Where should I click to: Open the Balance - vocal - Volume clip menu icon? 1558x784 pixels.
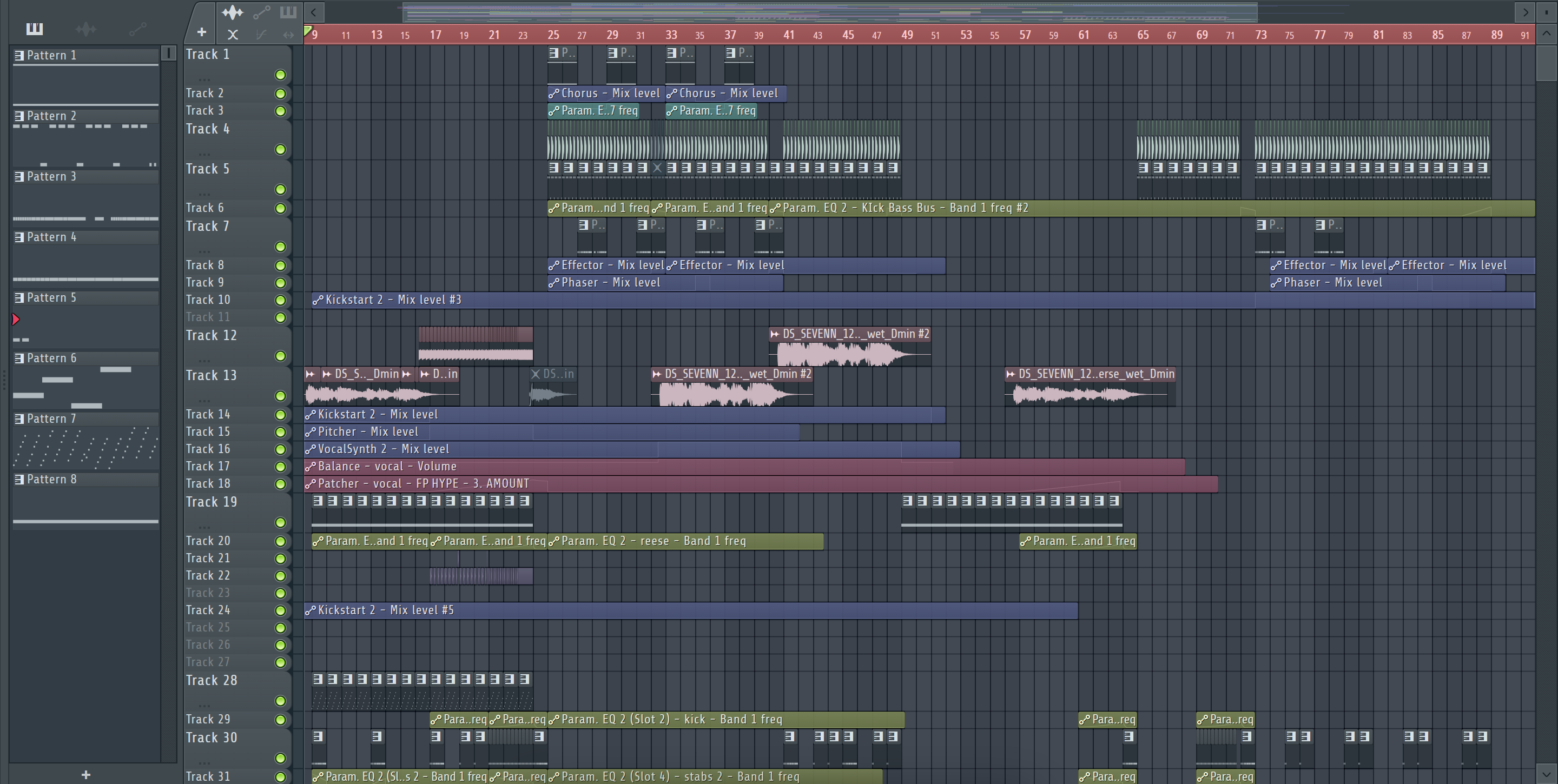(x=311, y=467)
